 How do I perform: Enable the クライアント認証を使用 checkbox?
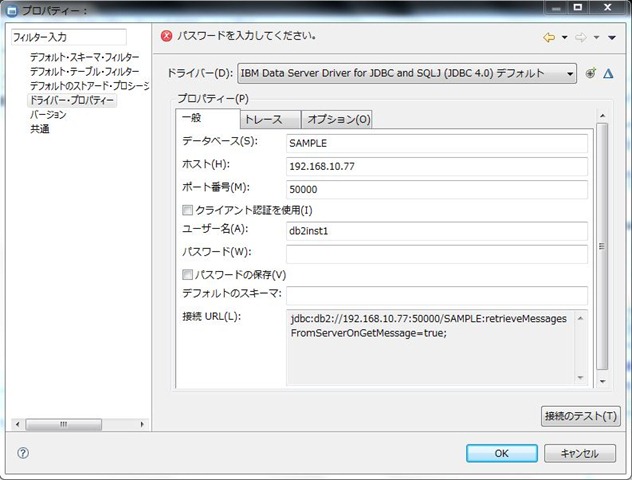187,210
